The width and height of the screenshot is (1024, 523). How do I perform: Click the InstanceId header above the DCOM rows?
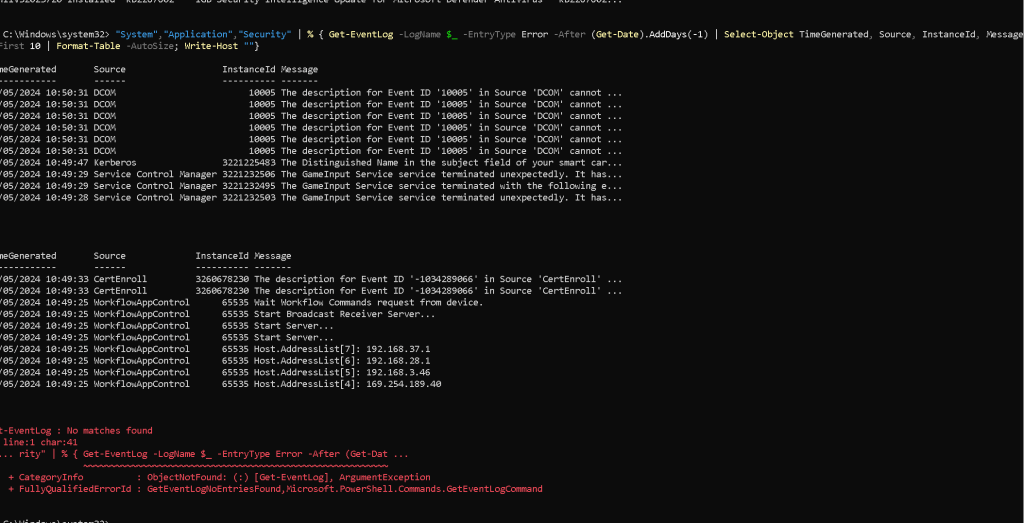coord(248,69)
